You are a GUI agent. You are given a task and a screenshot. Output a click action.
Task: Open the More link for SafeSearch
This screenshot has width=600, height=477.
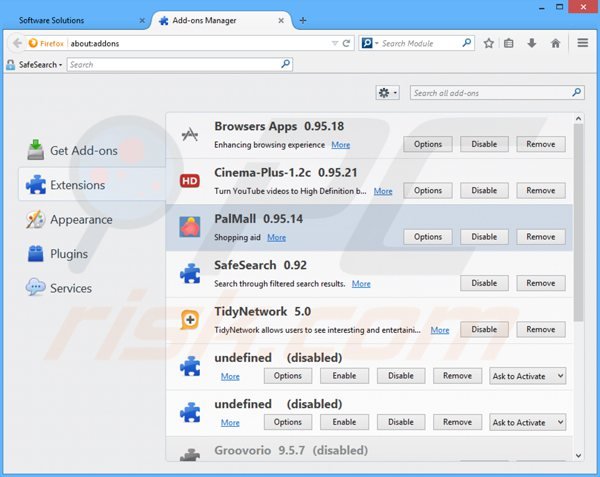361,284
